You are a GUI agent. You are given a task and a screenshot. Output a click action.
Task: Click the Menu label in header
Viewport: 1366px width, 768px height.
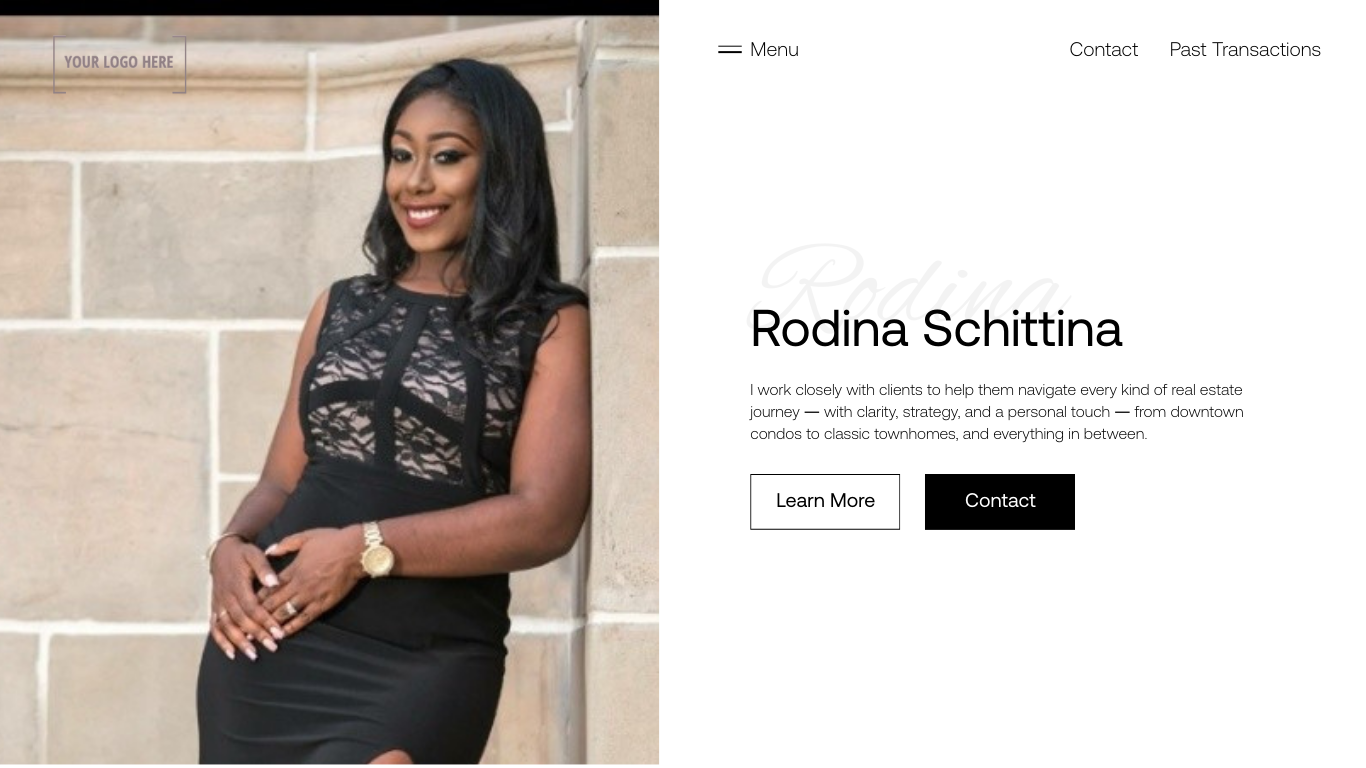774,49
